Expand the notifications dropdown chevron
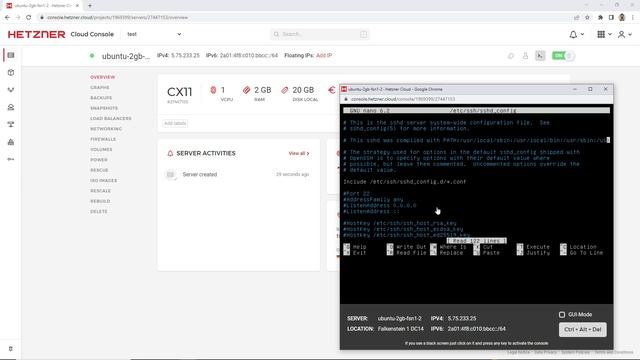The image size is (640, 360). click(x=582, y=35)
